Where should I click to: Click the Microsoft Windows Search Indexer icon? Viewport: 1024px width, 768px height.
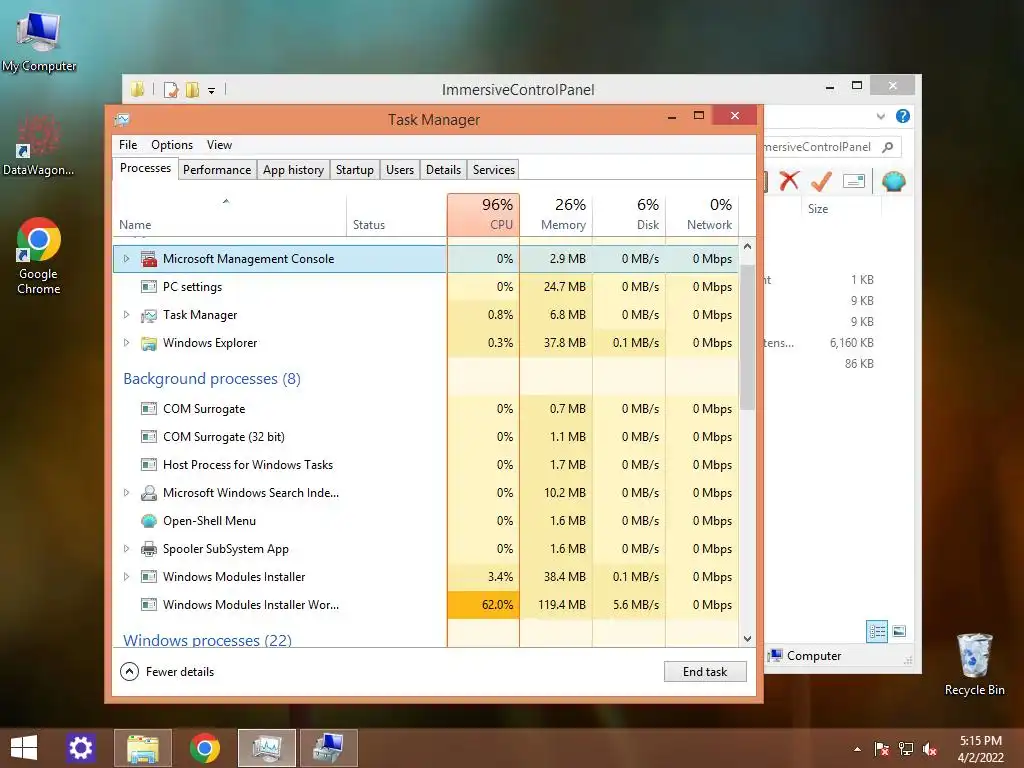pos(149,493)
